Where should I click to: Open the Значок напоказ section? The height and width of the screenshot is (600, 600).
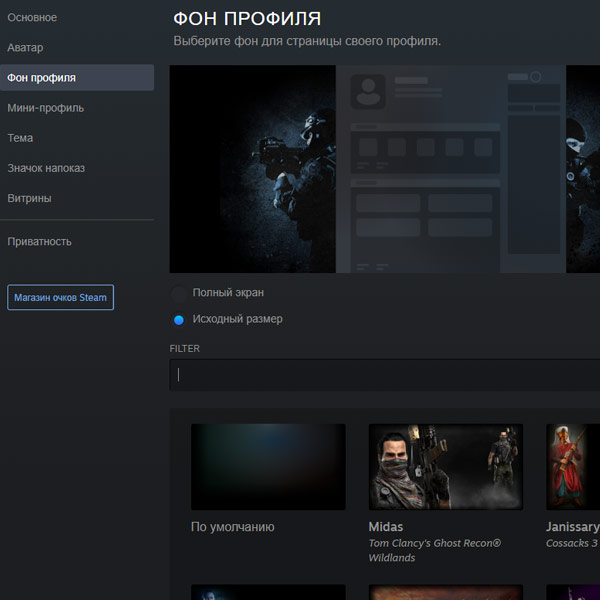pos(46,168)
